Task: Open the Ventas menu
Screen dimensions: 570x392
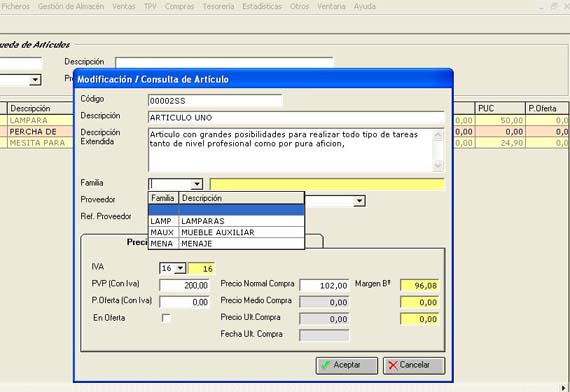Action: tap(124, 6)
